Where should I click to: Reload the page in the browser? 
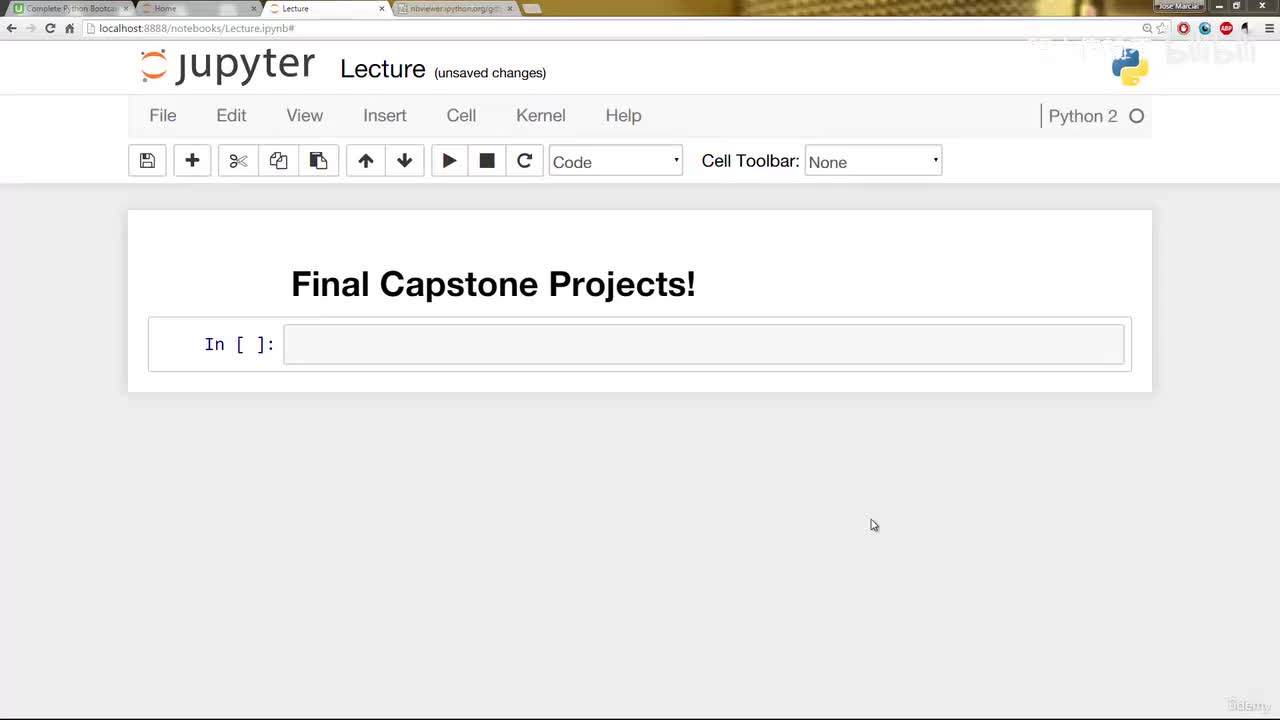tap(50, 28)
